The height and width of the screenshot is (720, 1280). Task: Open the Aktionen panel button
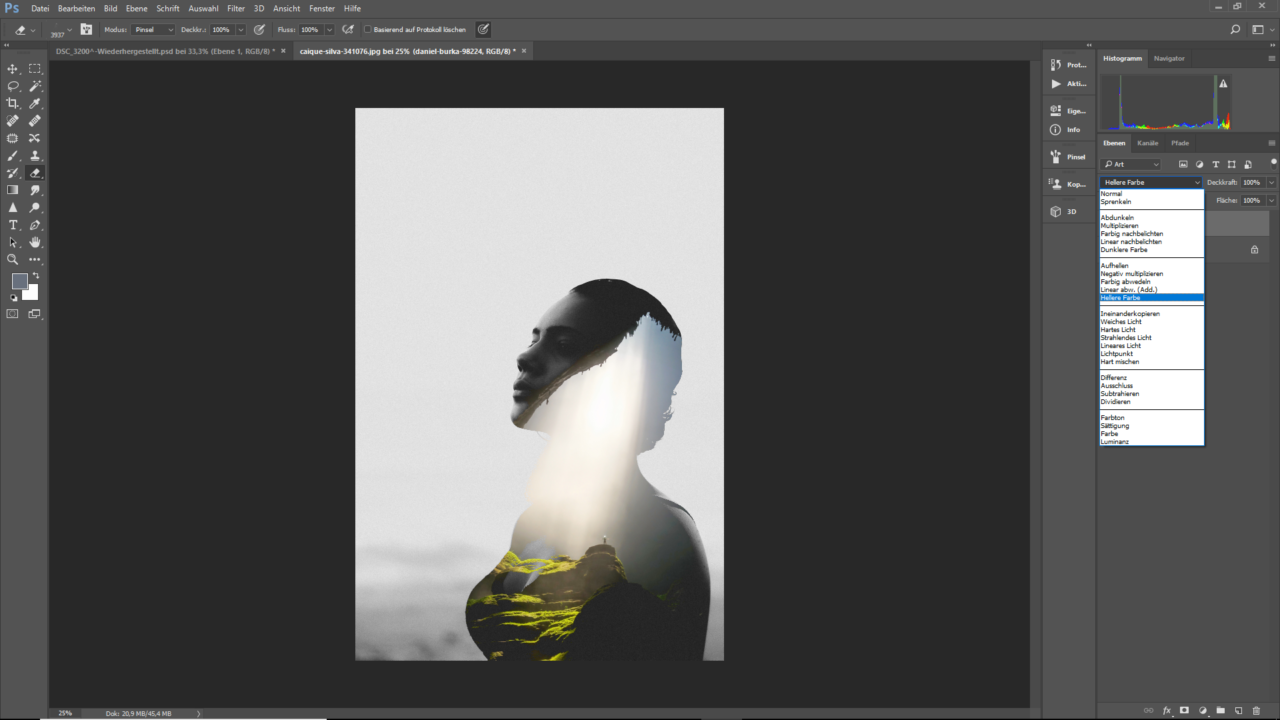(1068, 84)
